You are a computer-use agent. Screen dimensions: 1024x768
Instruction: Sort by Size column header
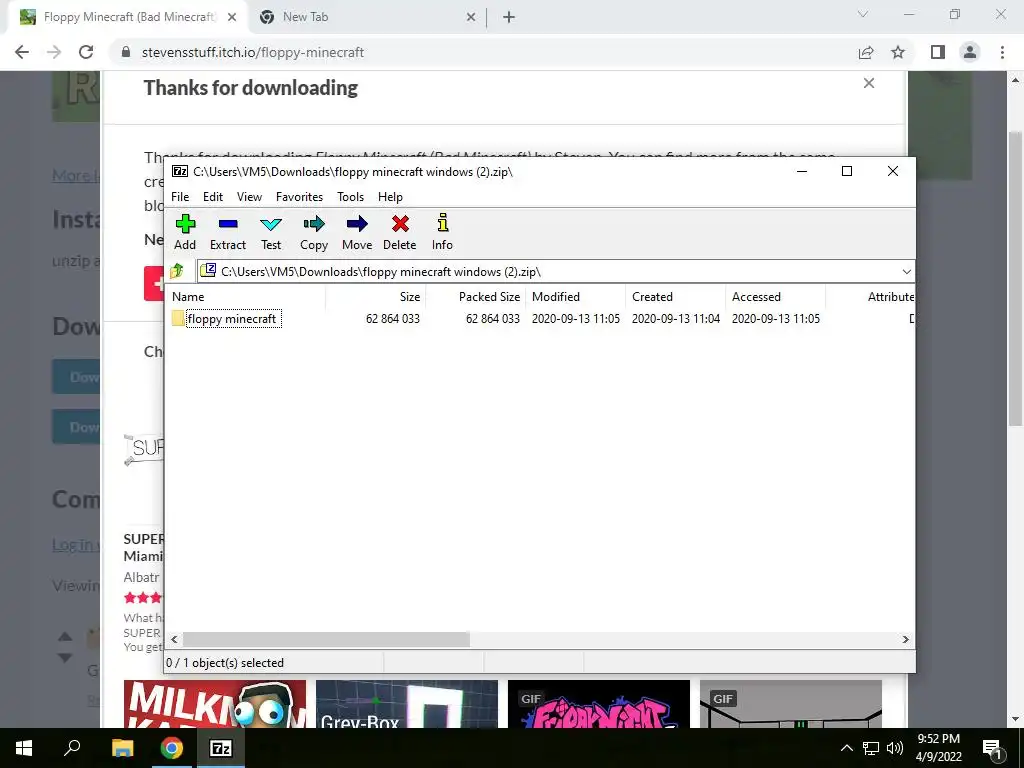pos(376,296)
